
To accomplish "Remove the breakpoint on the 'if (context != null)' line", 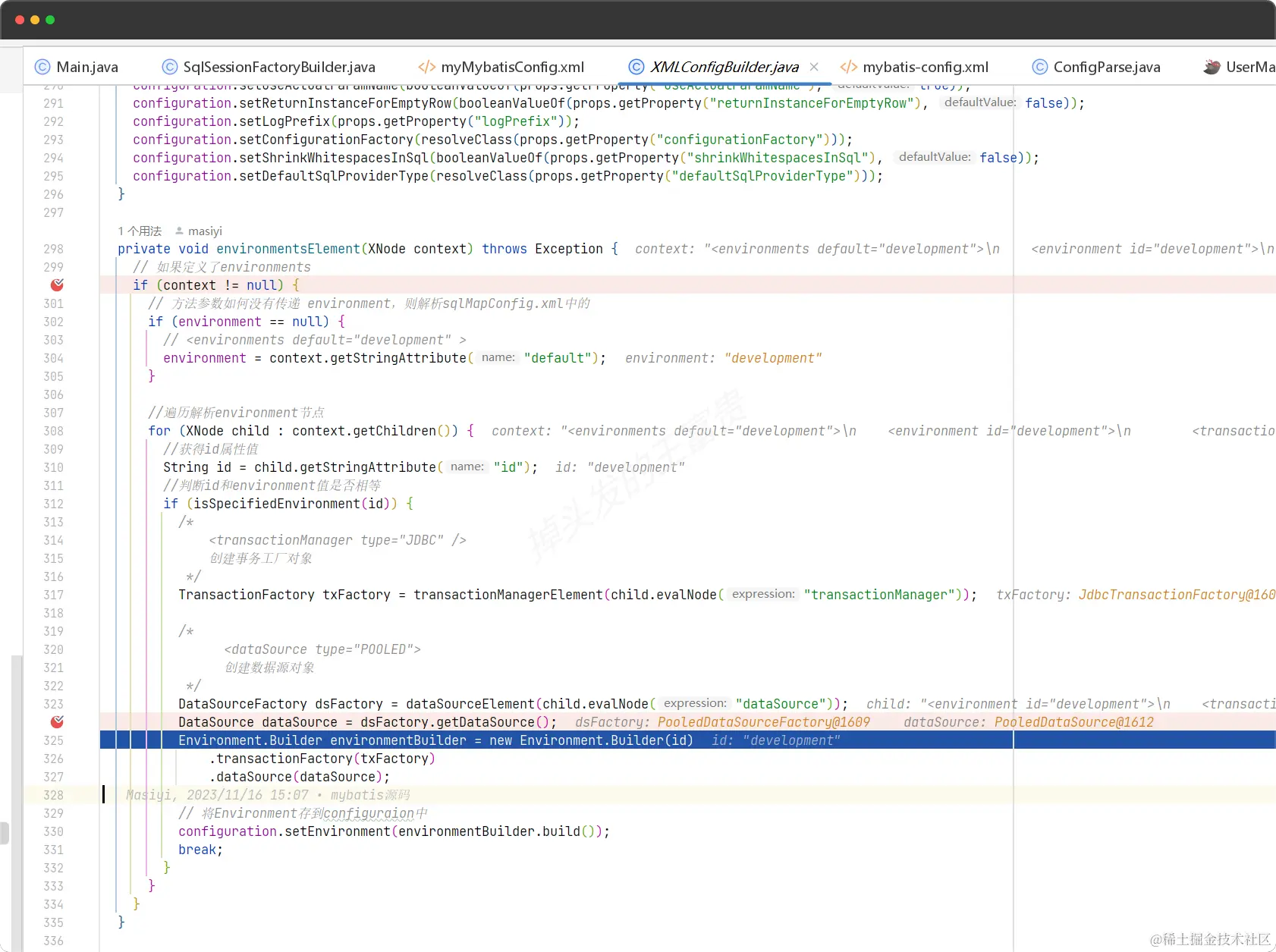I will pyautogui.click(x=57, y=285).
